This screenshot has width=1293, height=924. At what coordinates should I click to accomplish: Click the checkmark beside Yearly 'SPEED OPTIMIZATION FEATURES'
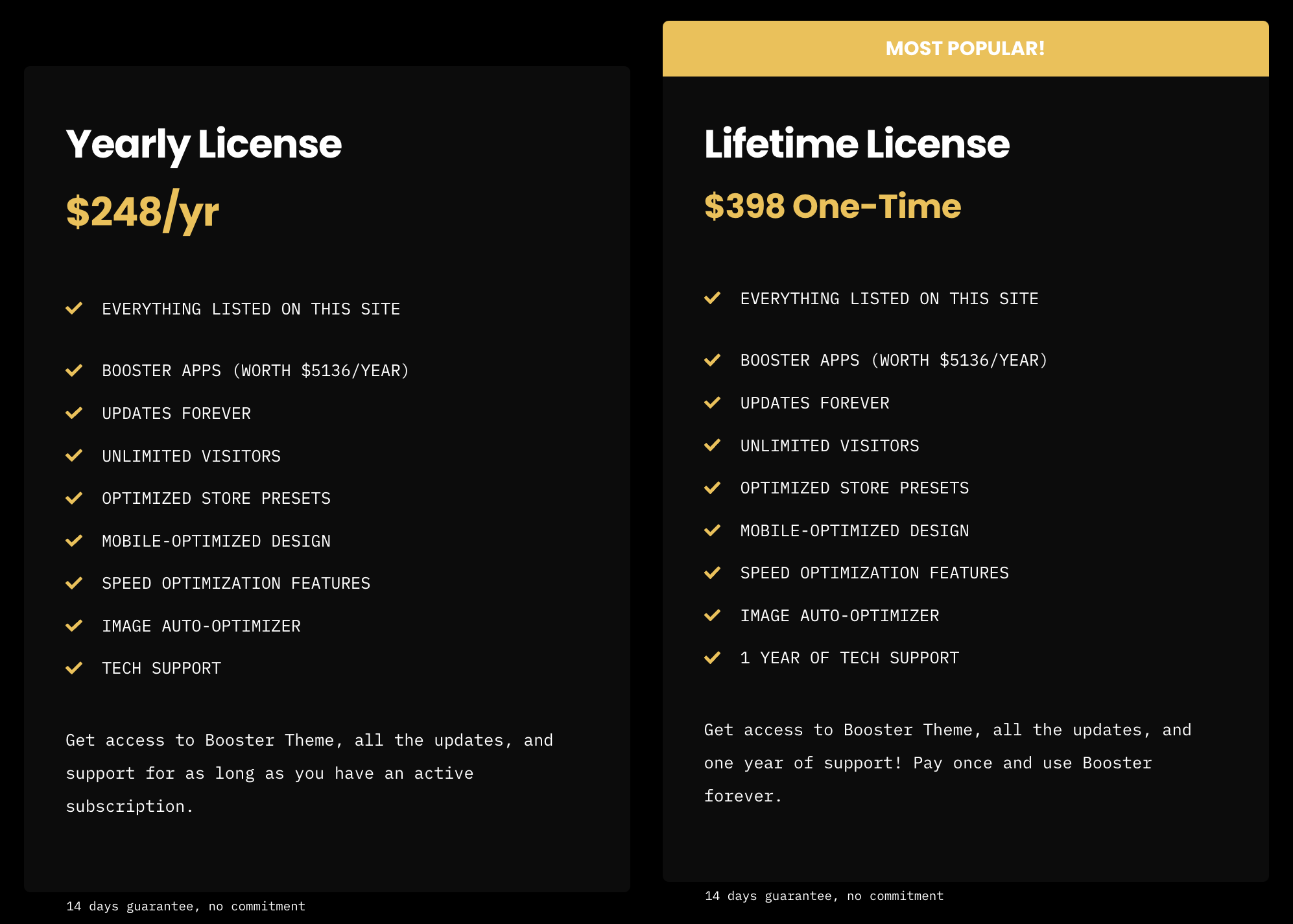pyautogui.click(x=74, y=583)
